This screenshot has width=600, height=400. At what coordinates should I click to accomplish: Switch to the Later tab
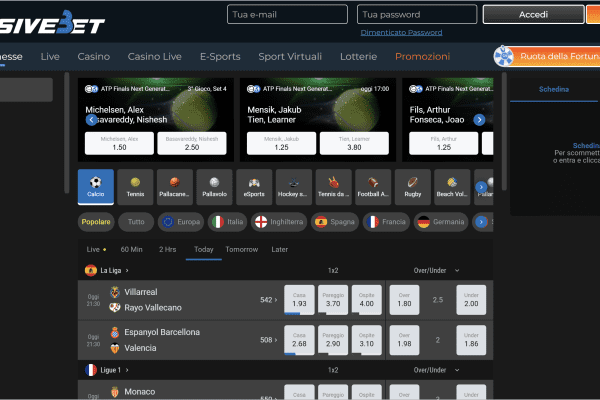(x=279, y=250)
